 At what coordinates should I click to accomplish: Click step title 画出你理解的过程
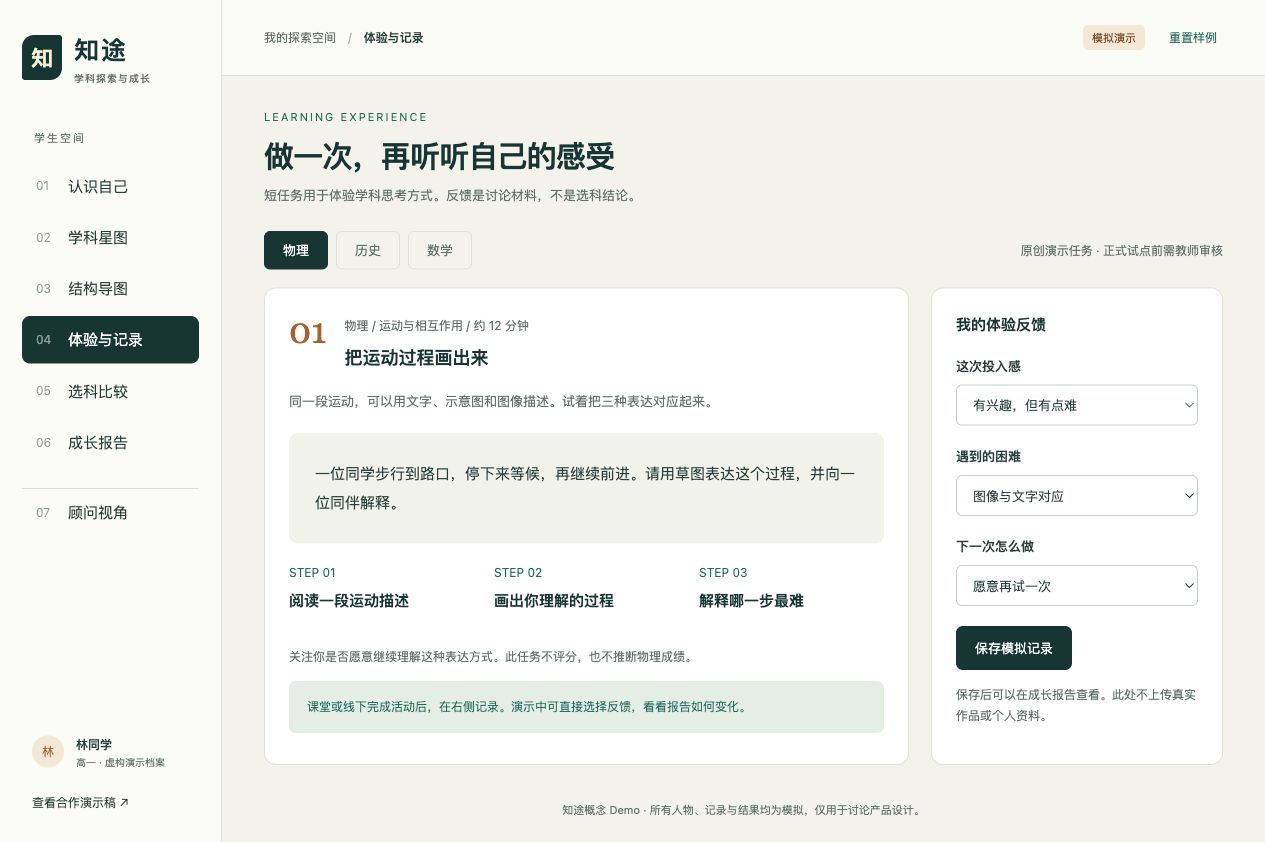point(554,601)
